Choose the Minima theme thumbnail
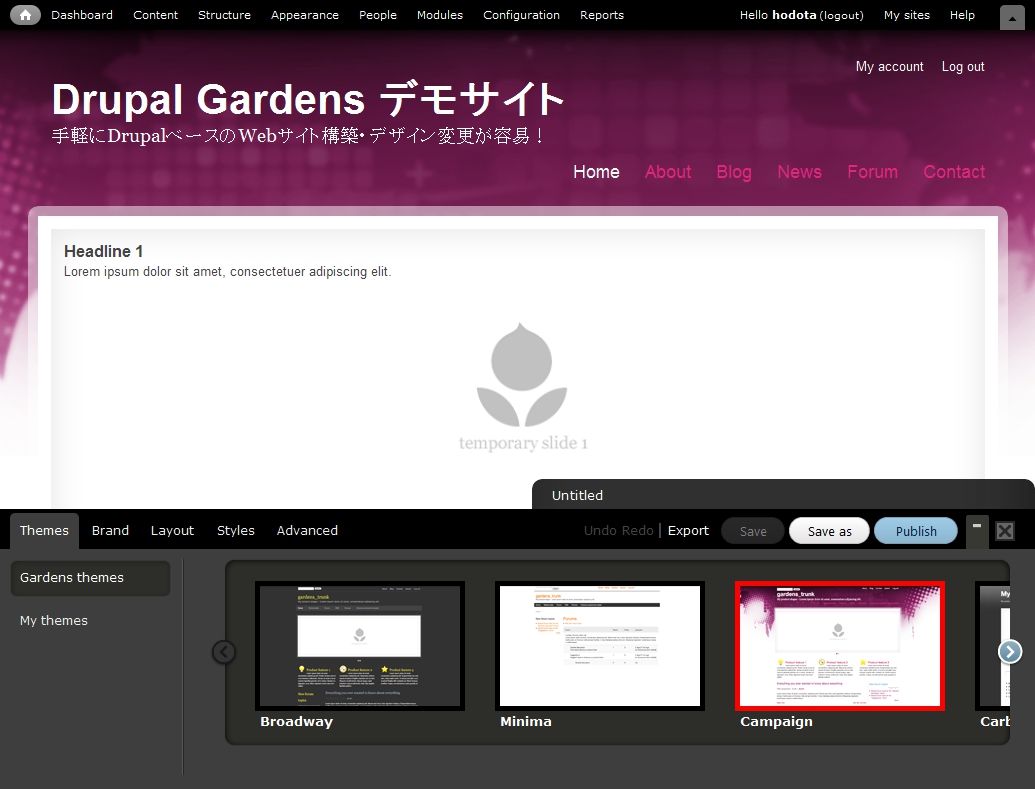Viewport: 1035px width, 789px height. 599,646
